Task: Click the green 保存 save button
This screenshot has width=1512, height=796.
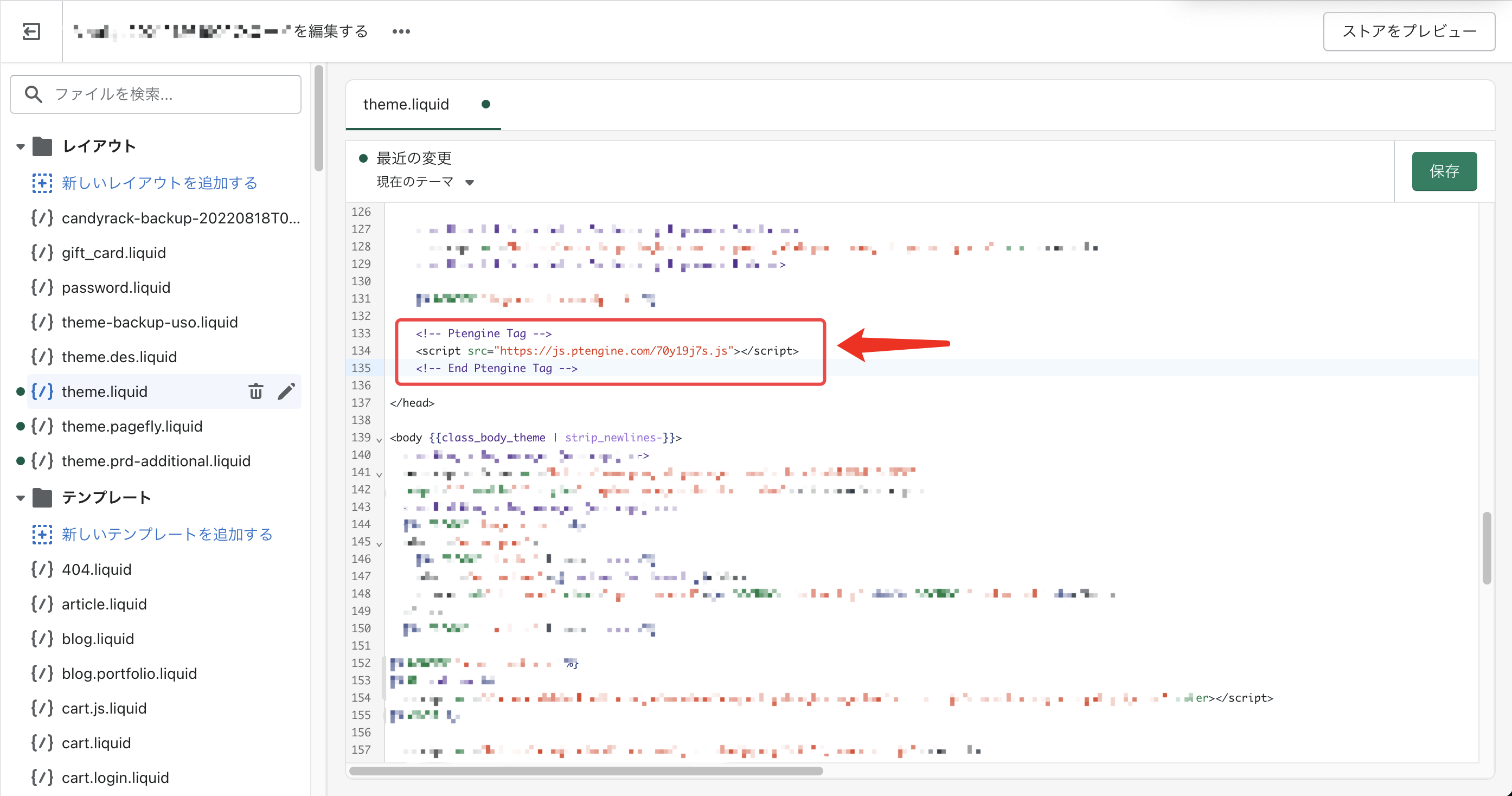Action: point(1444,171)
